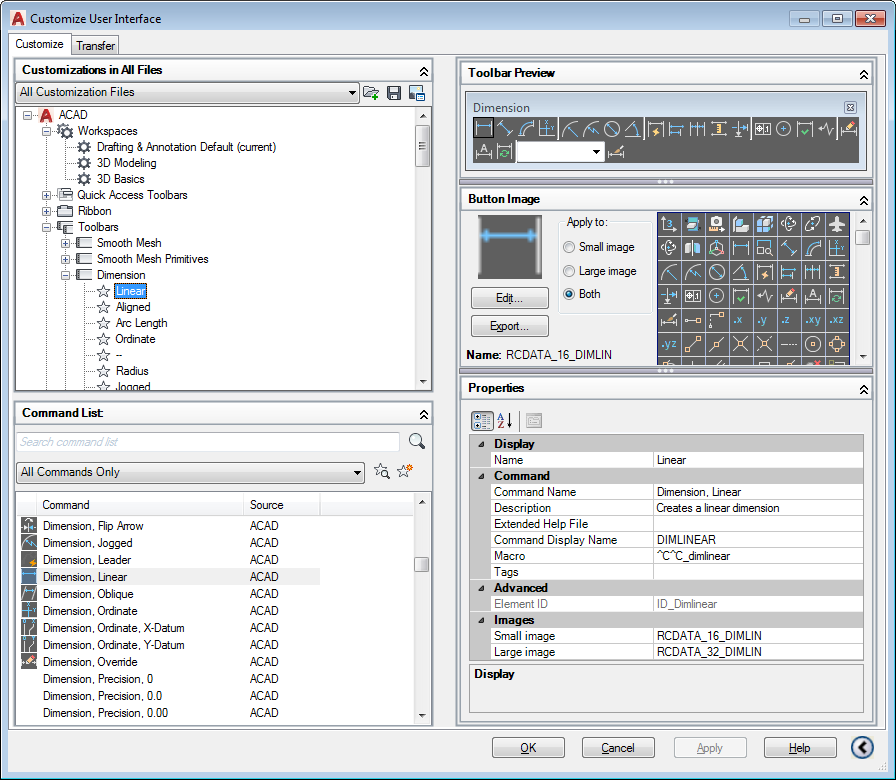The width and height of the screenshot is (896, 780).
Task: Select the airplane icon in Button Image grid
Action: click(x=838, y=224)
